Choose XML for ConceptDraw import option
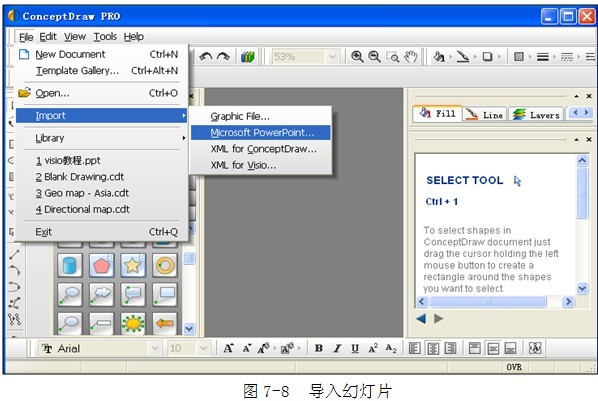Image resolution: width=598 pixels, height=401 pixels. click(260, 149)
